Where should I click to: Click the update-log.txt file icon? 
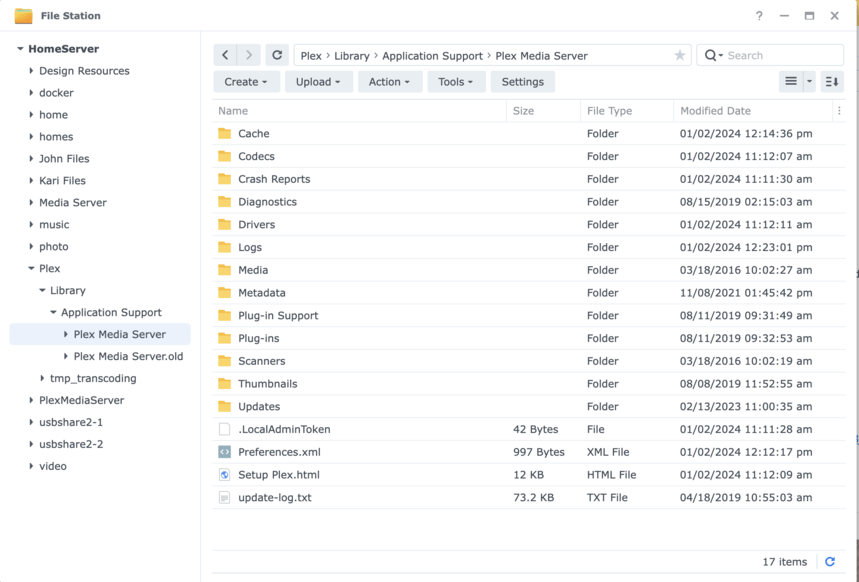tap(225, 498)
